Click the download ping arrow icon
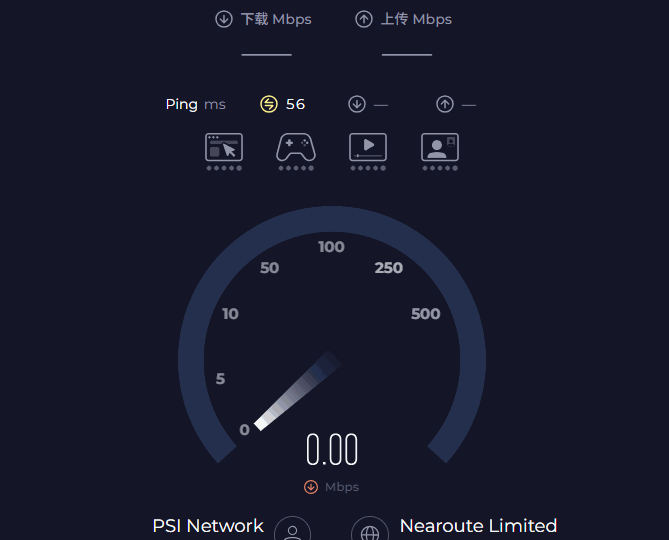The width and height of the screenshot is (669, 540). 357,104
